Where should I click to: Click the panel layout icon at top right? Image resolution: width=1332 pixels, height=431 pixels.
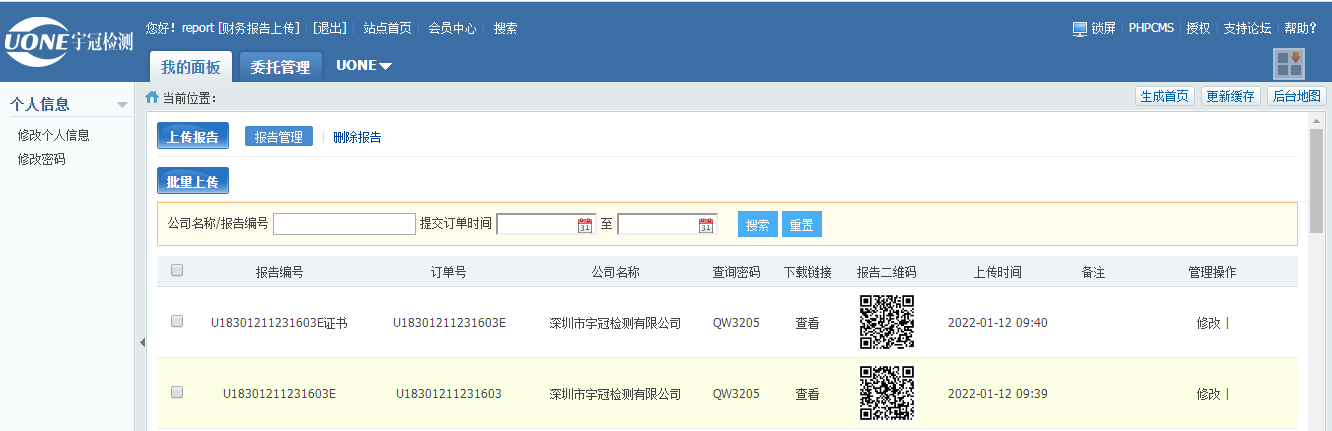click(x=1288, y=63)
